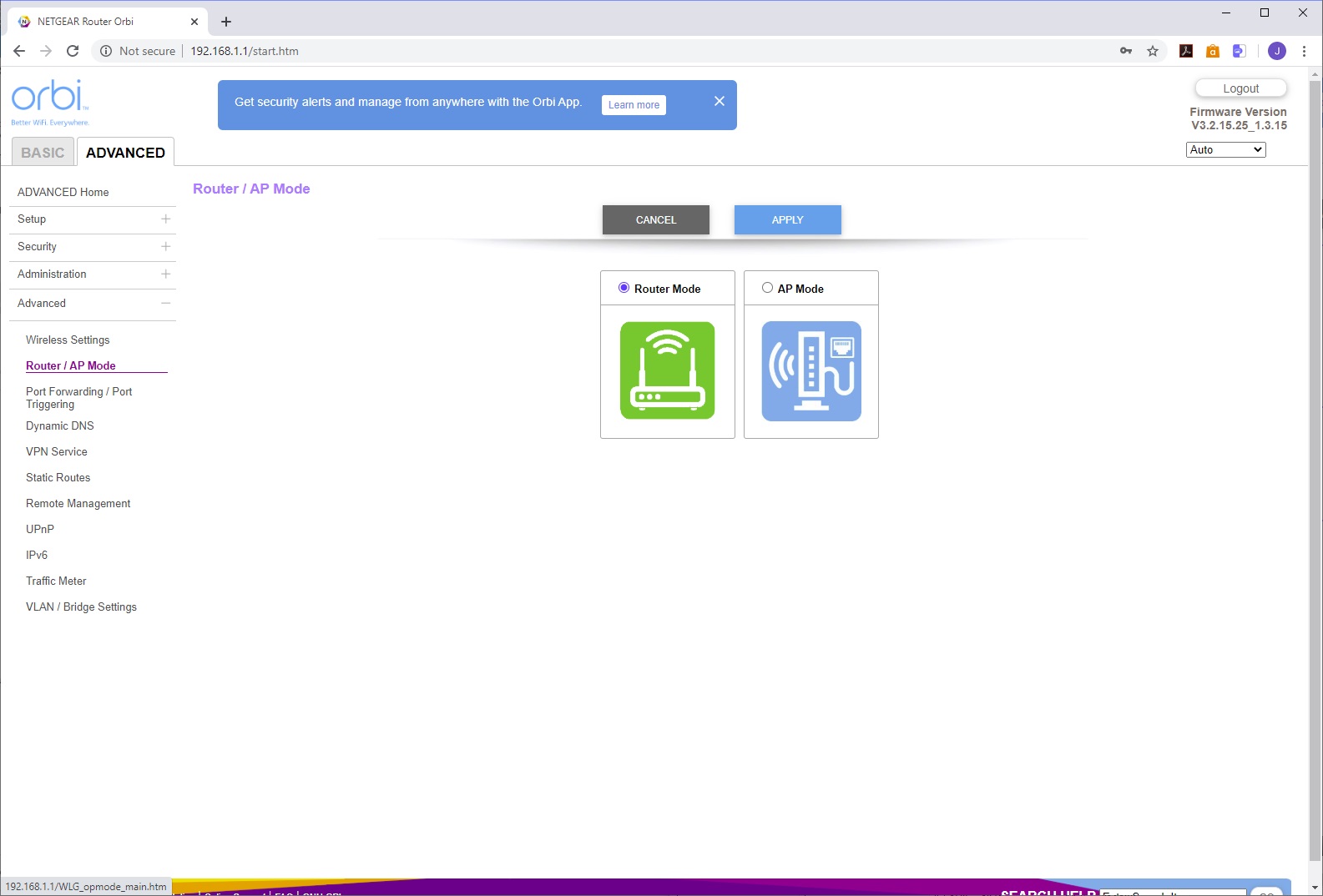
Task: Click the Orbi logo
Action: click(x=50, y=102)
